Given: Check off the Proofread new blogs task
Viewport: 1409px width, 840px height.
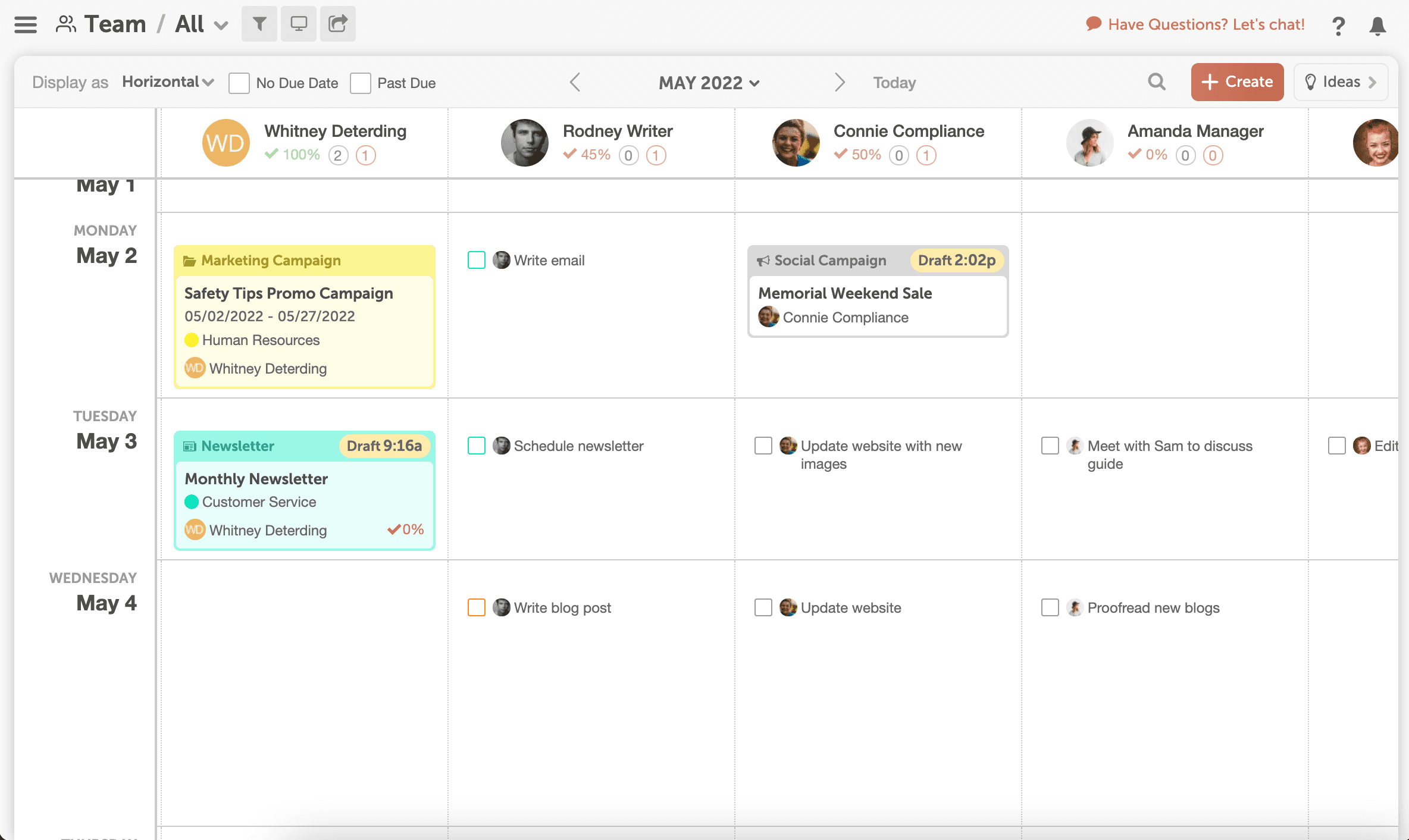Looking at the screenshot, I should [1050, 607].
